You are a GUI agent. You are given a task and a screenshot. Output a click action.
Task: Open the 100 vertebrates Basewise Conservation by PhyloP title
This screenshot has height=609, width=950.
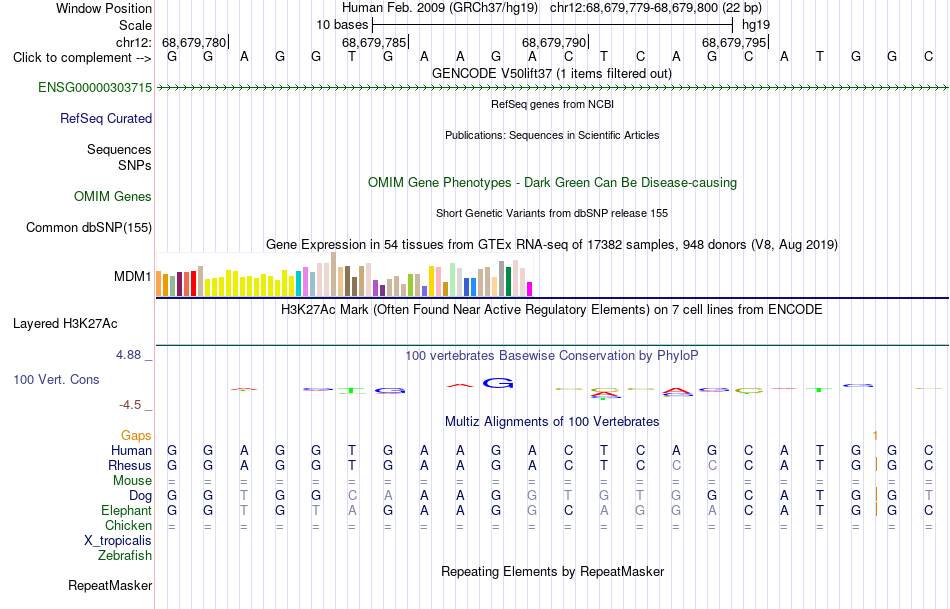pyautogui.click(x=552, y=356)
